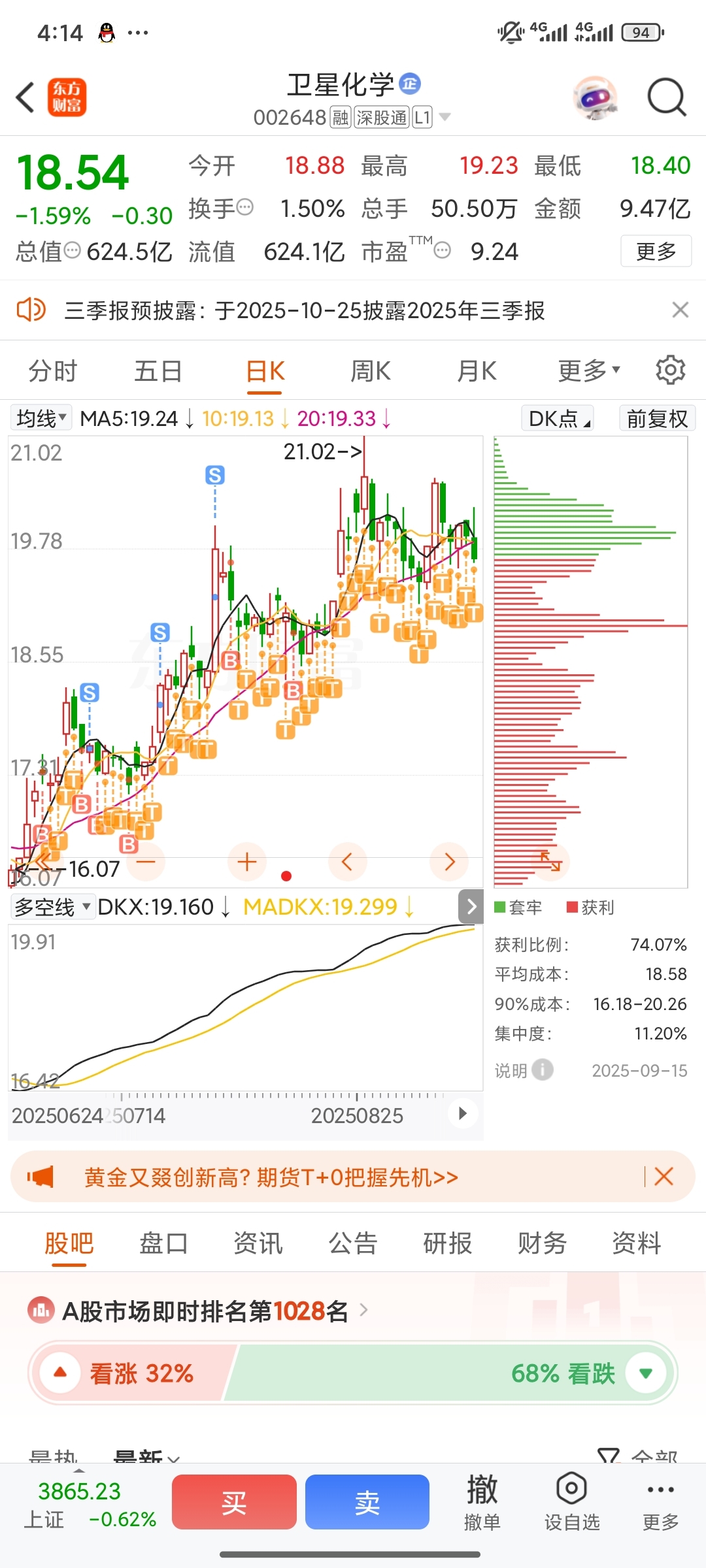The image size is (706, 1568).
Task: Tap the red 买 buy button
Action: (234, 1502)
